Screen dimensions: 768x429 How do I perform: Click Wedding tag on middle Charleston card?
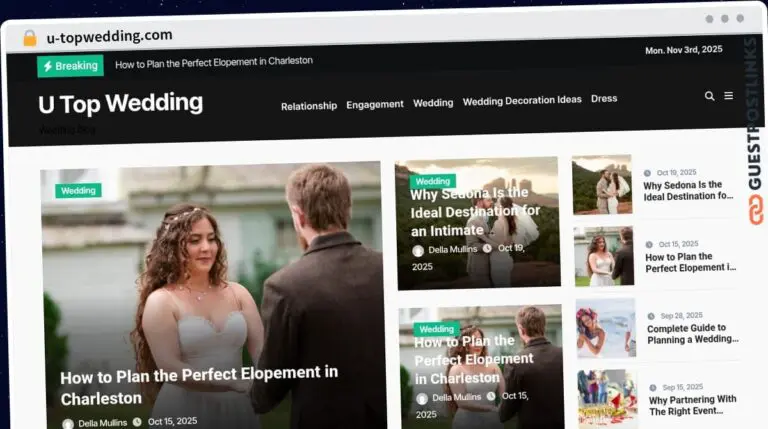pos(436,329)
